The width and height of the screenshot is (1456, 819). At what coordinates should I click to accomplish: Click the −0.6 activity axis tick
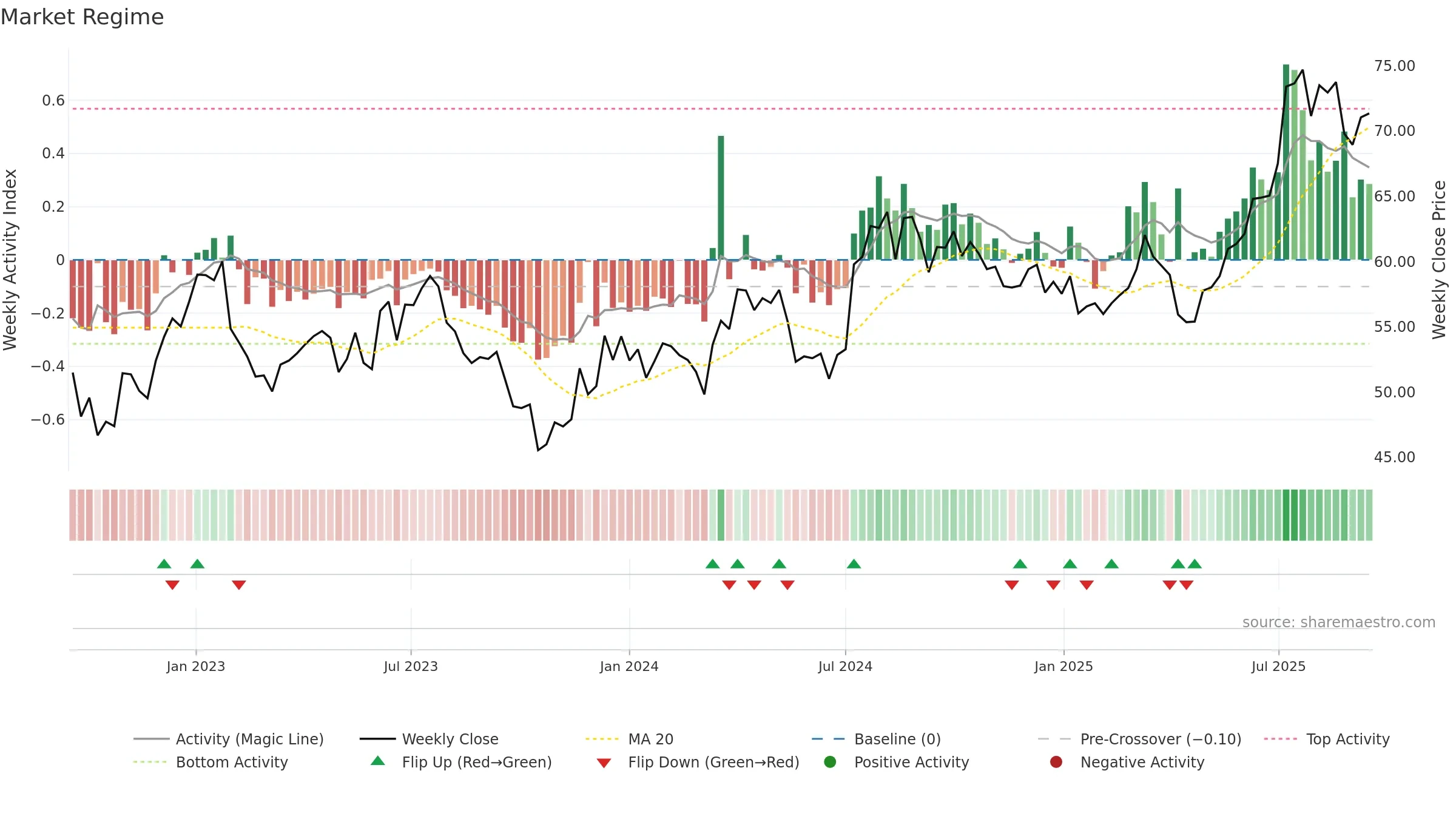pyautogui.click(x=48, y=419)
